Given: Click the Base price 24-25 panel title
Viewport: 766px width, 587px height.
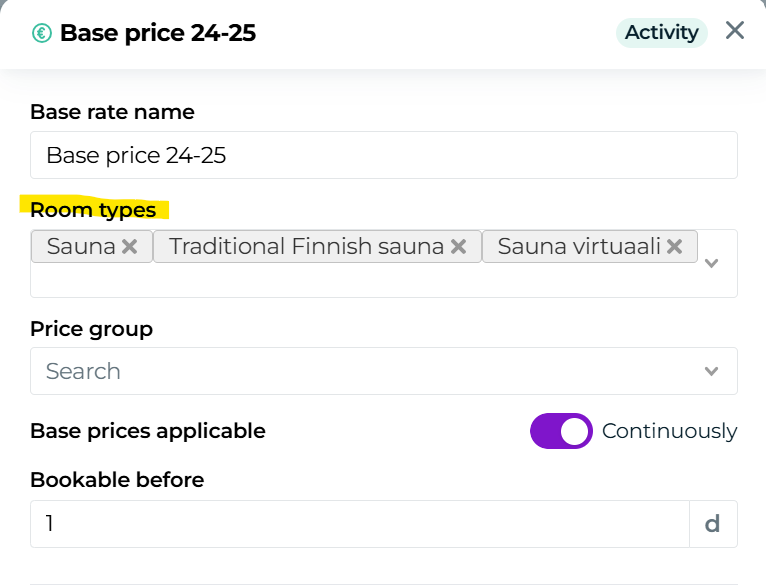Looking at the screenshot, I should tap(158, 33).
